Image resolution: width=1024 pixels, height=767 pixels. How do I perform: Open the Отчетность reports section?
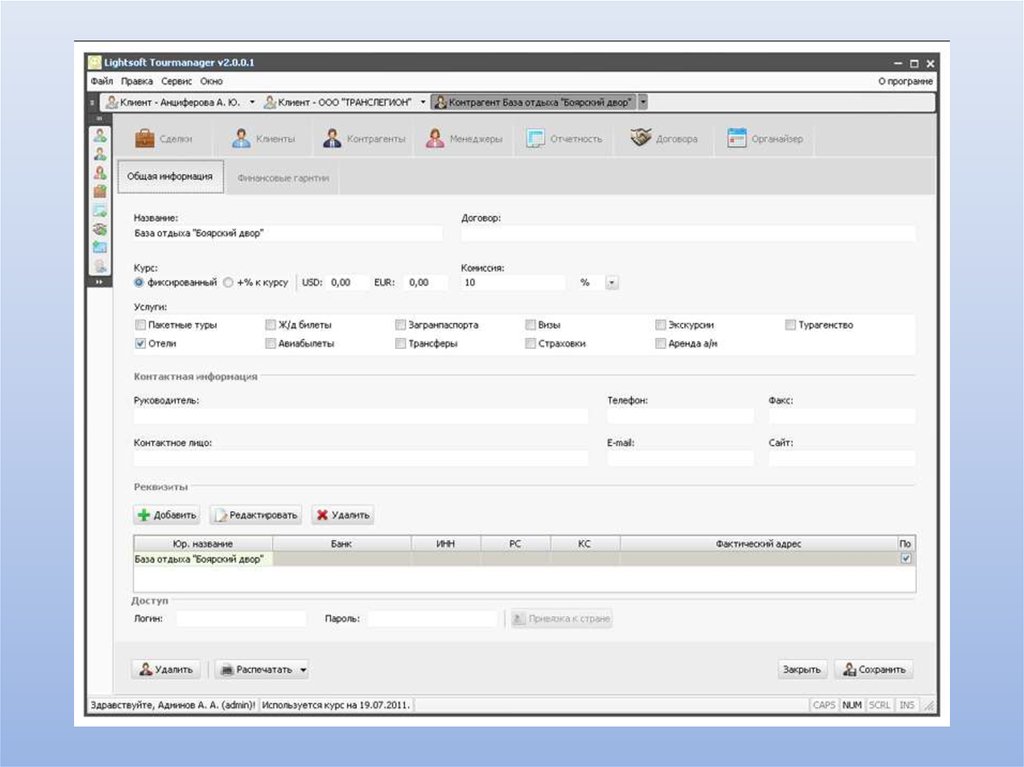point(565,139)
